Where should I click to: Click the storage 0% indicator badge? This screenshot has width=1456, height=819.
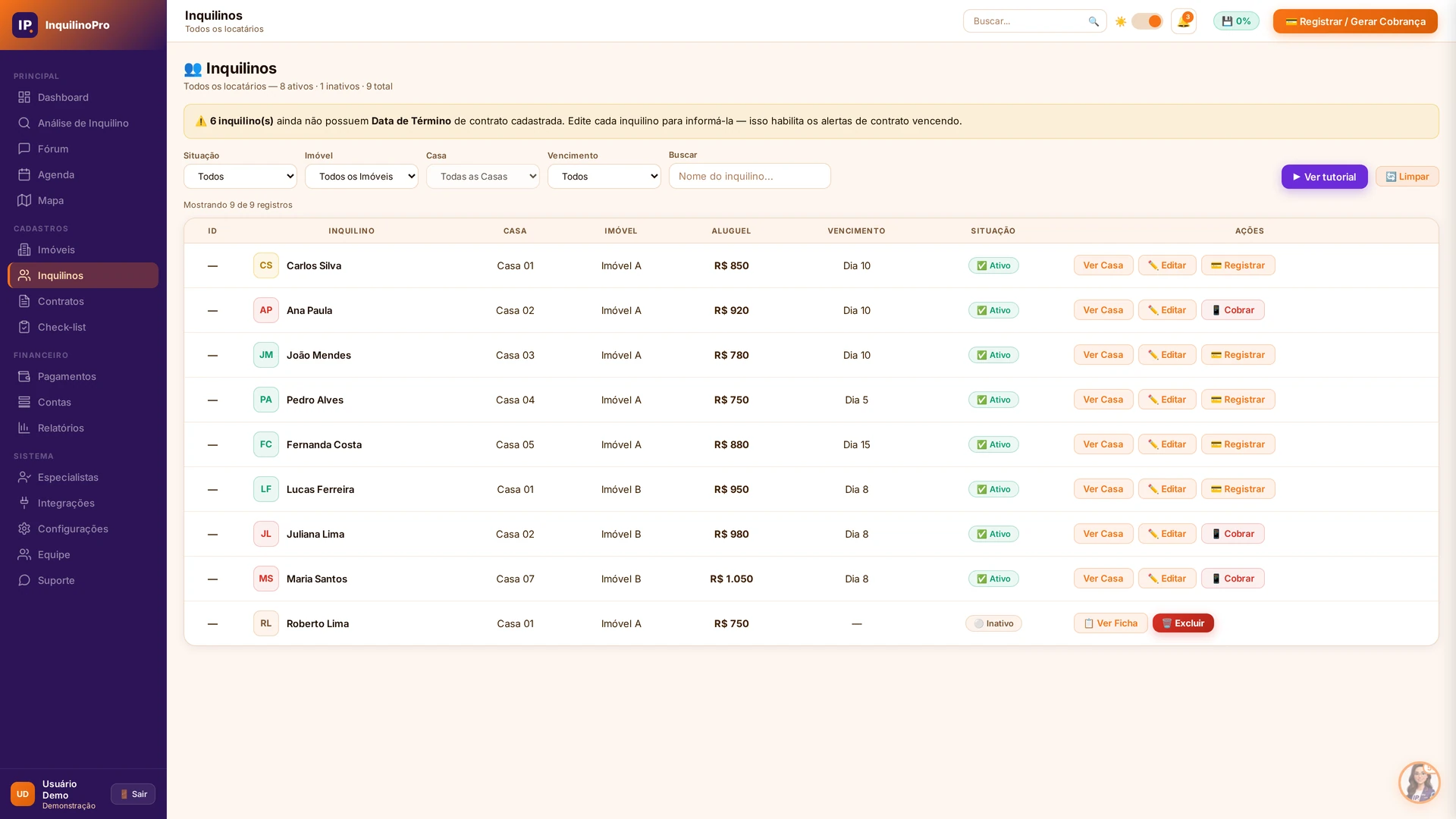pyautogui.click(x=1236, y=21)
